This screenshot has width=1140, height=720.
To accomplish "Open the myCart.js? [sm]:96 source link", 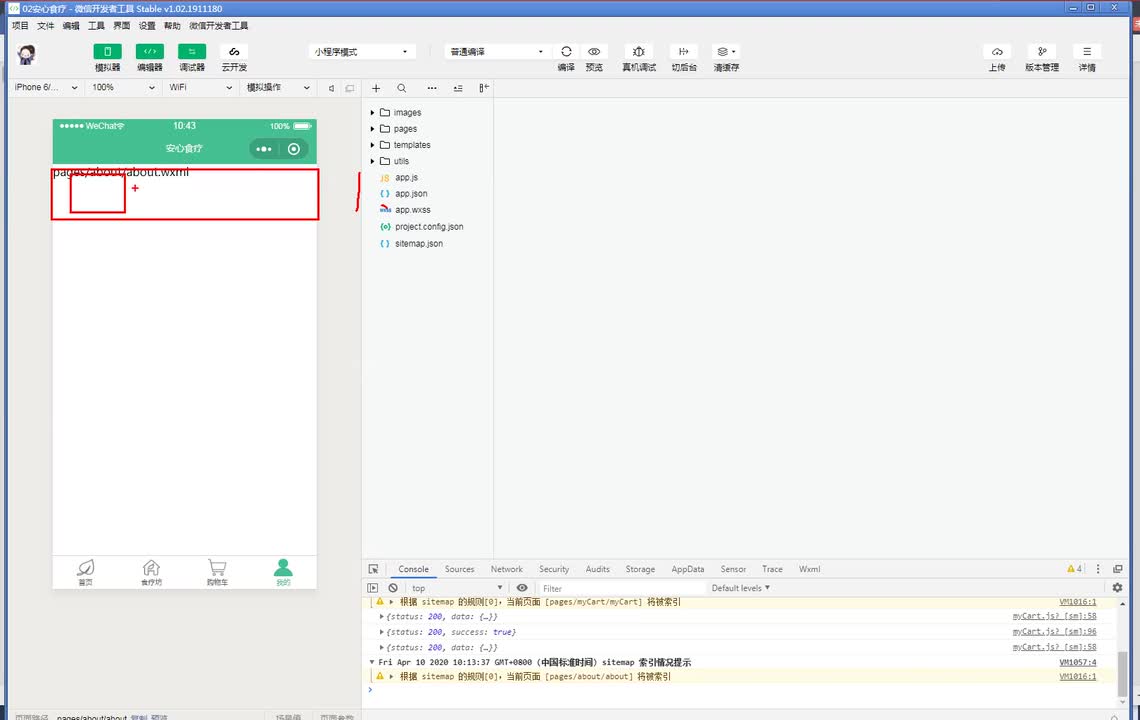I will point(1054,631).
